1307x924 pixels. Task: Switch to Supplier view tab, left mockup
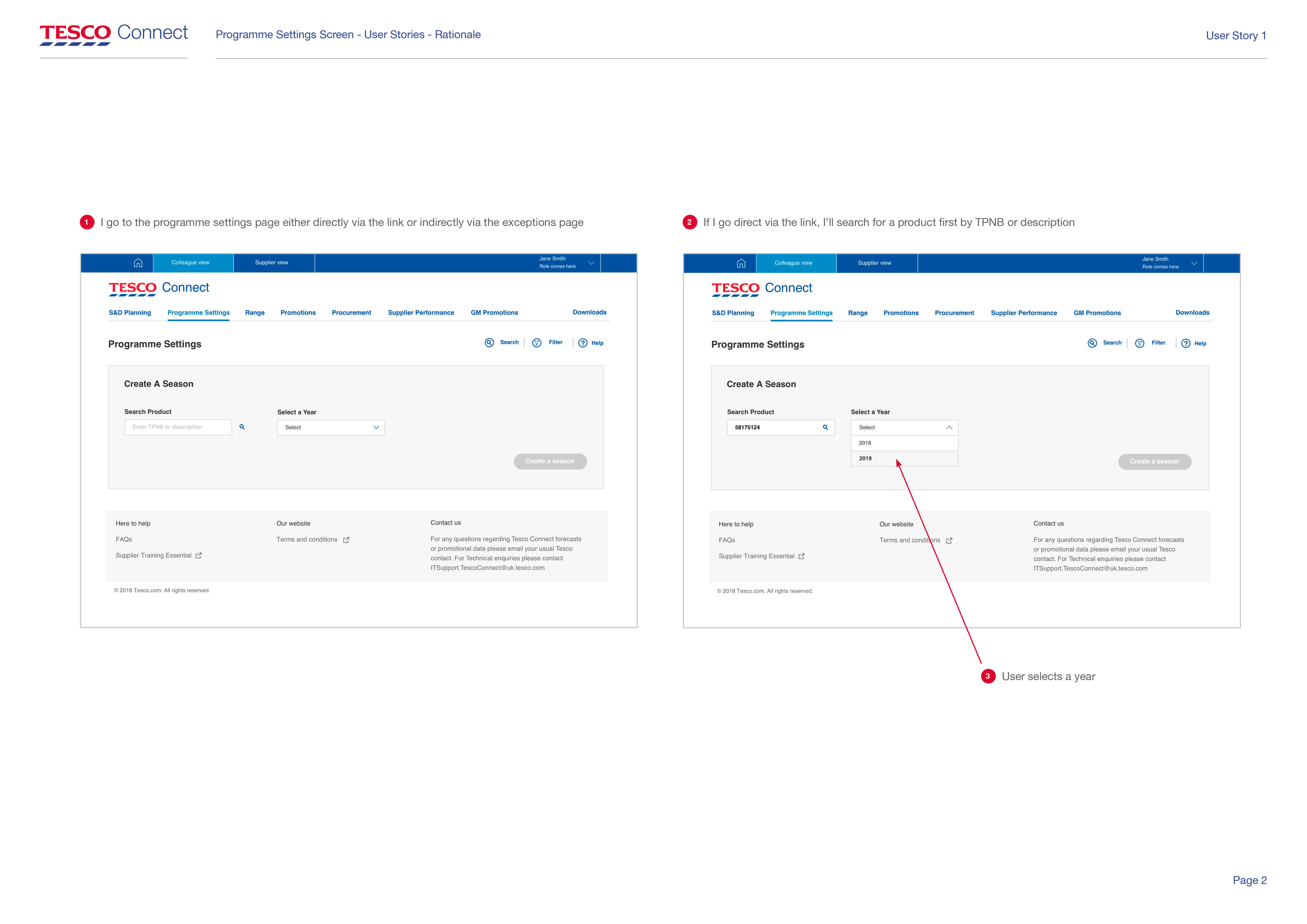(x=272, y=263)
